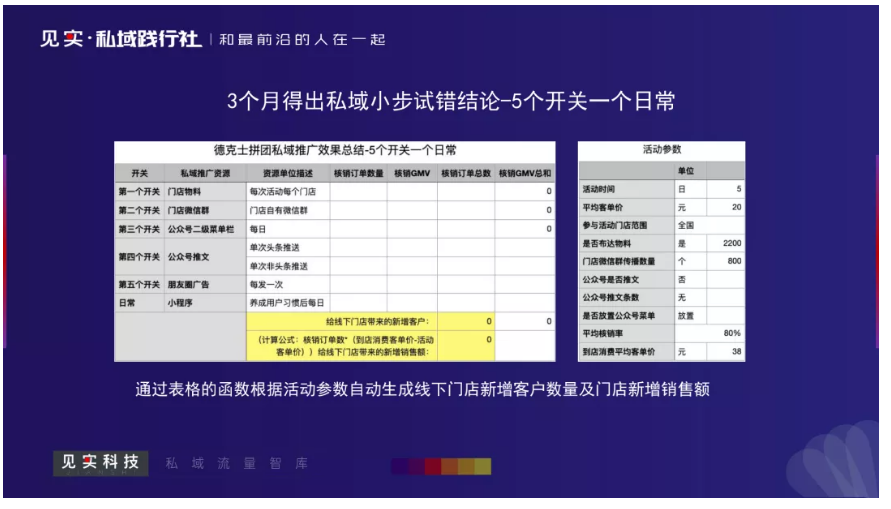Click the 平均客单价 parameter label
Screen dimensions: 891x509
coord(627,207)
